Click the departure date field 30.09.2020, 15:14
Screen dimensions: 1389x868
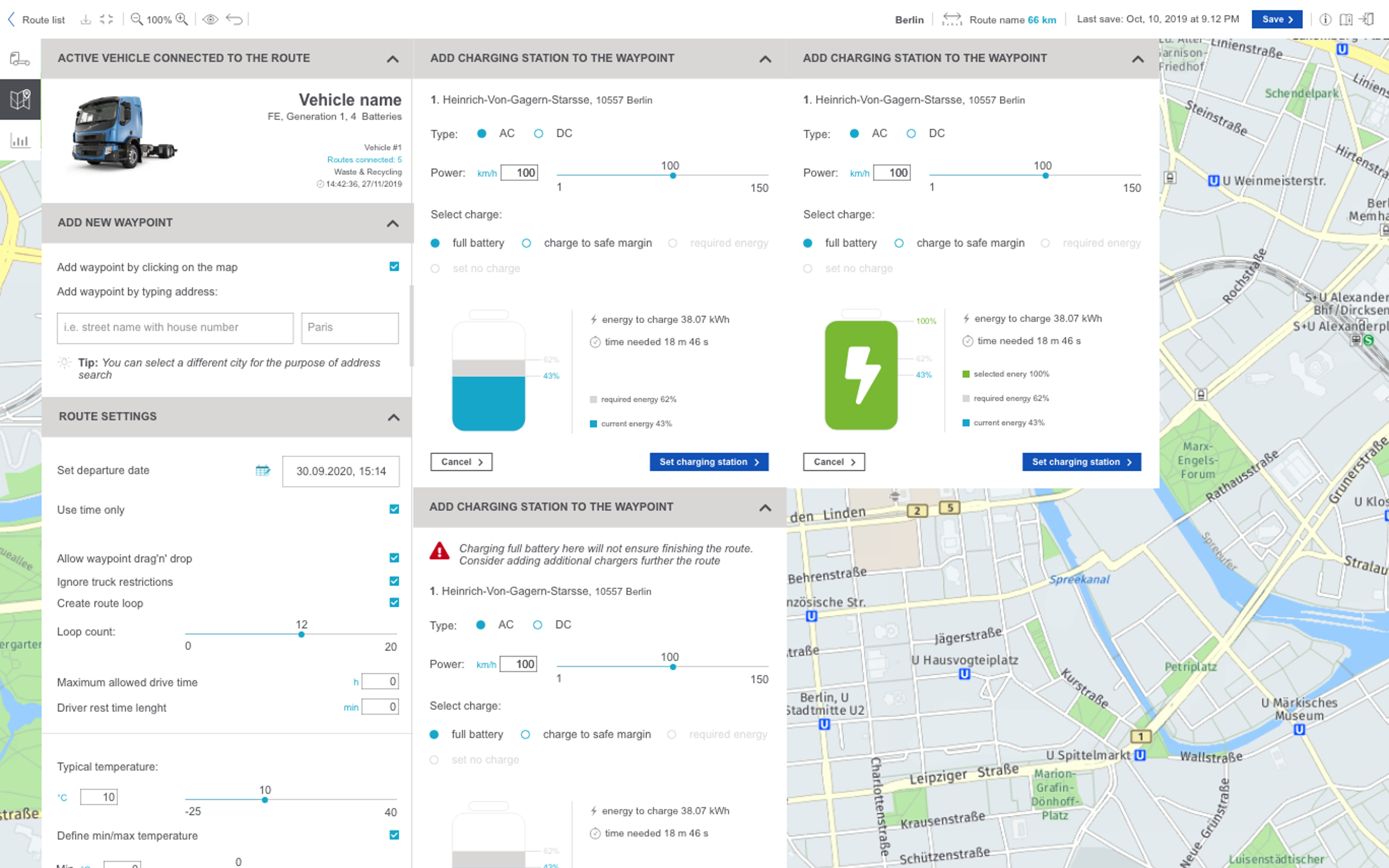point(341,471)
